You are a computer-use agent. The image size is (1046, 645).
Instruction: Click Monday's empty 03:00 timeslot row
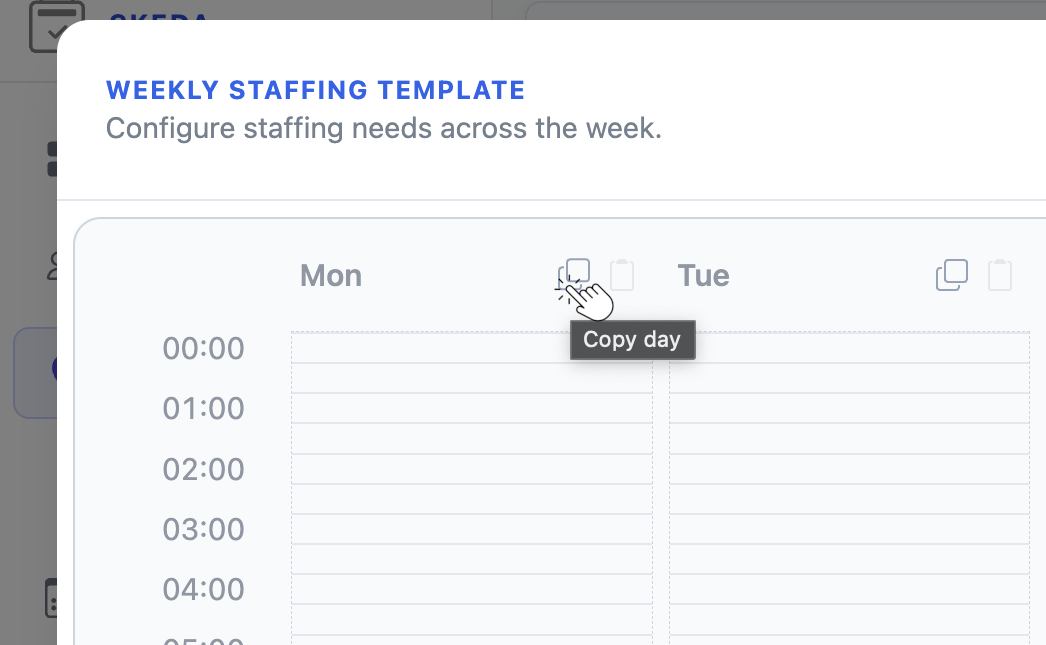(x=472, y=528)
